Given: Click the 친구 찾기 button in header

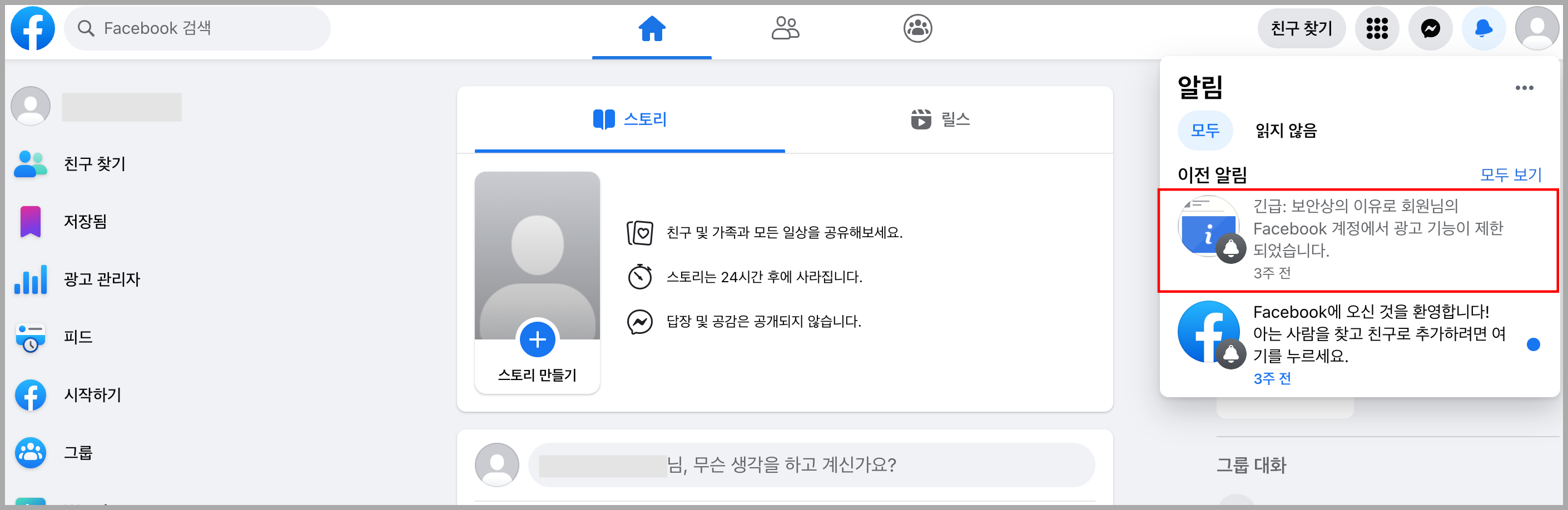Looking at the screenshot, I should click(x=1301, y=28).
